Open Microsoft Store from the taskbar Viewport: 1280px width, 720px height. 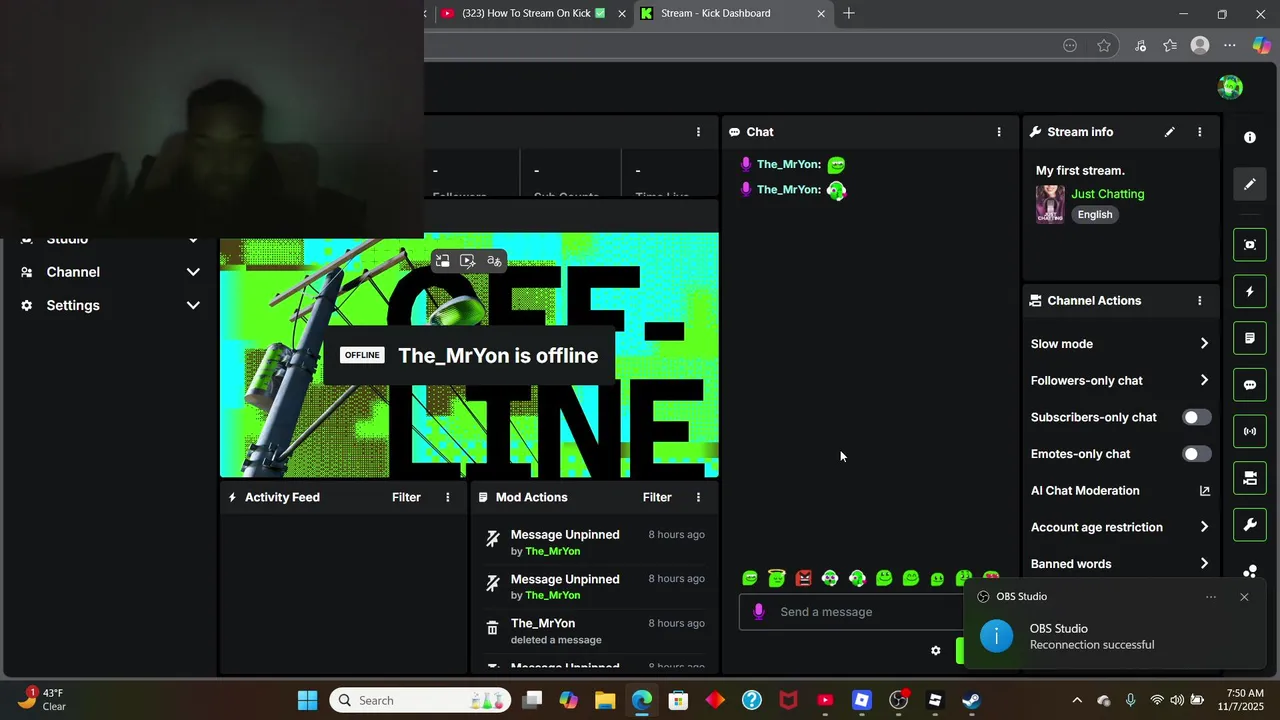coord(678,700)
